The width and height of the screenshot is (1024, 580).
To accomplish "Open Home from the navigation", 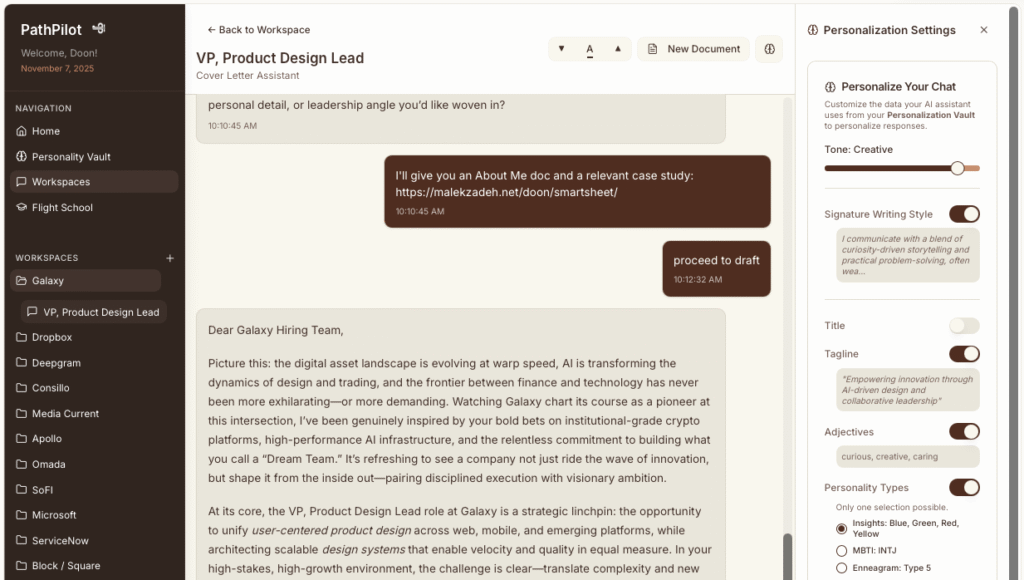I will (x=45, y=131).
